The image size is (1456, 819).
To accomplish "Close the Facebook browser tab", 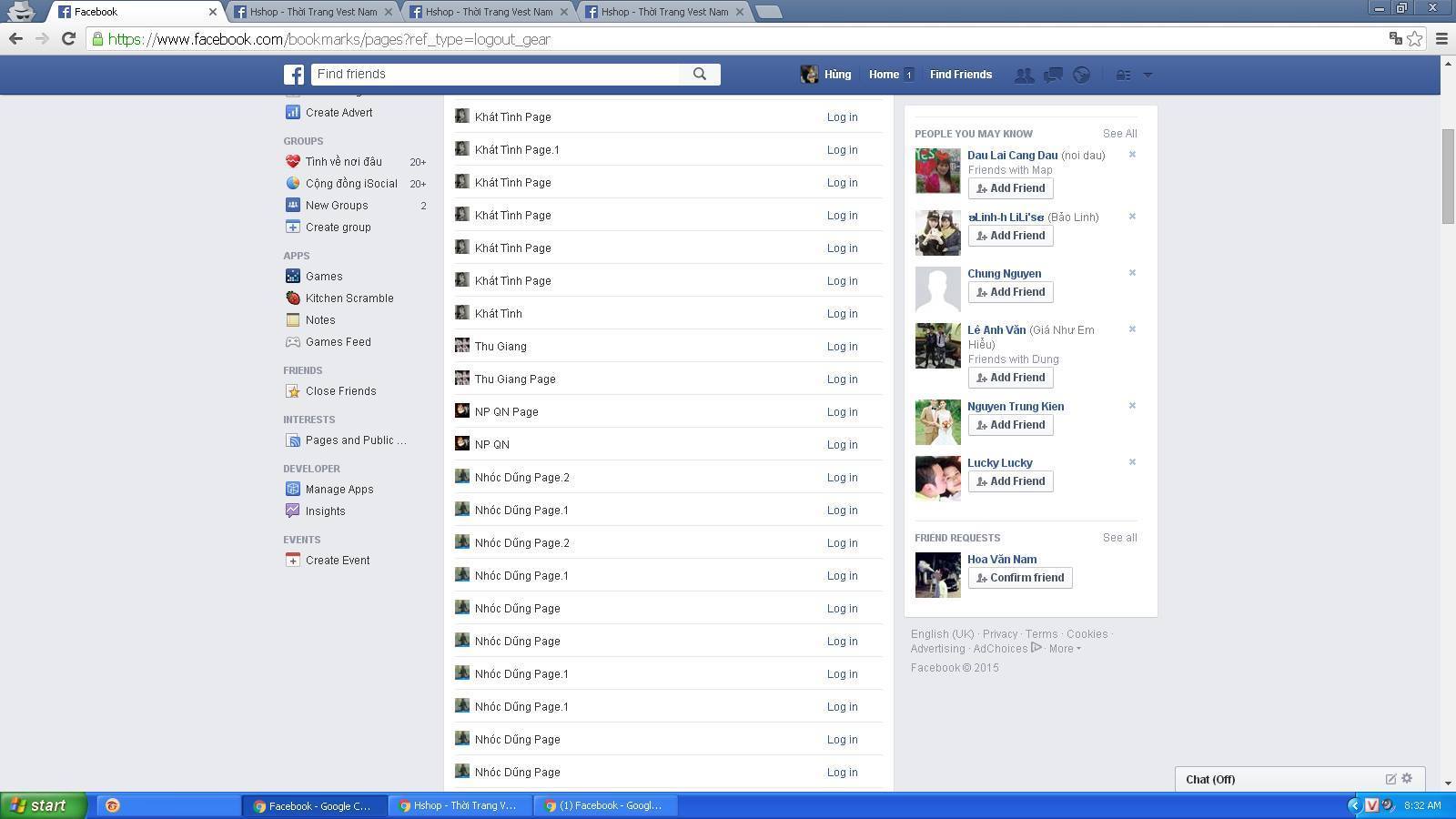I will pyautogui.click(x=213, y=12).
